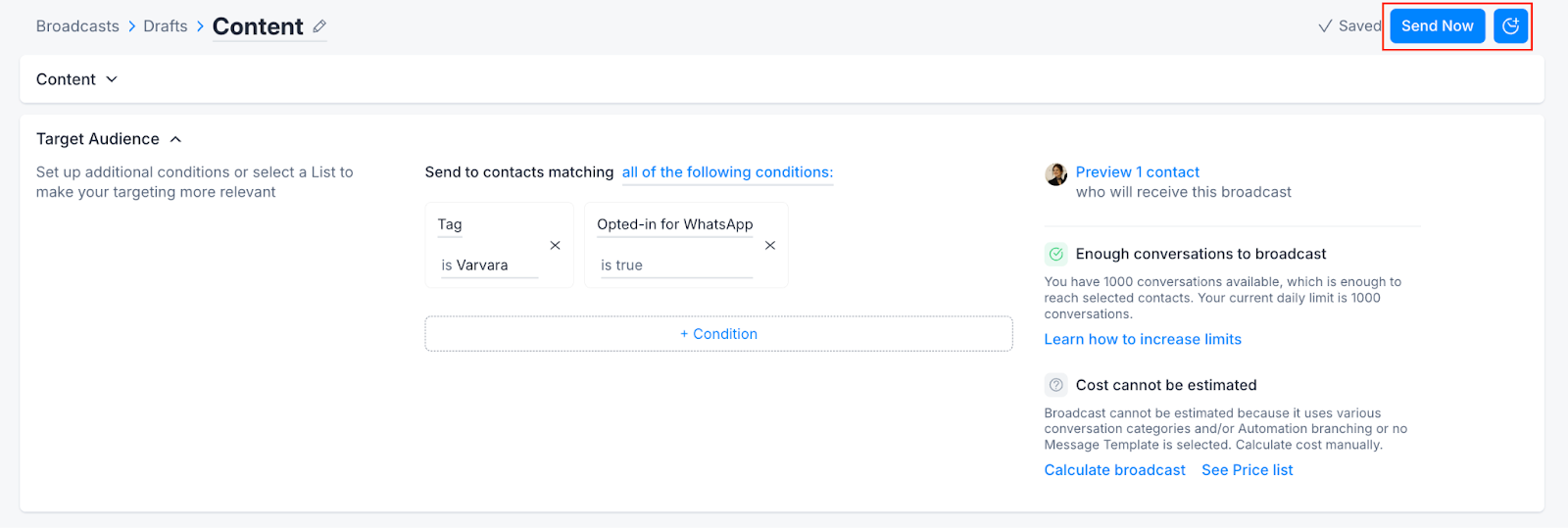Go to Broadcasts in the breadcrumb
Screen dimensions: 1568x528
tap(77, 26)
